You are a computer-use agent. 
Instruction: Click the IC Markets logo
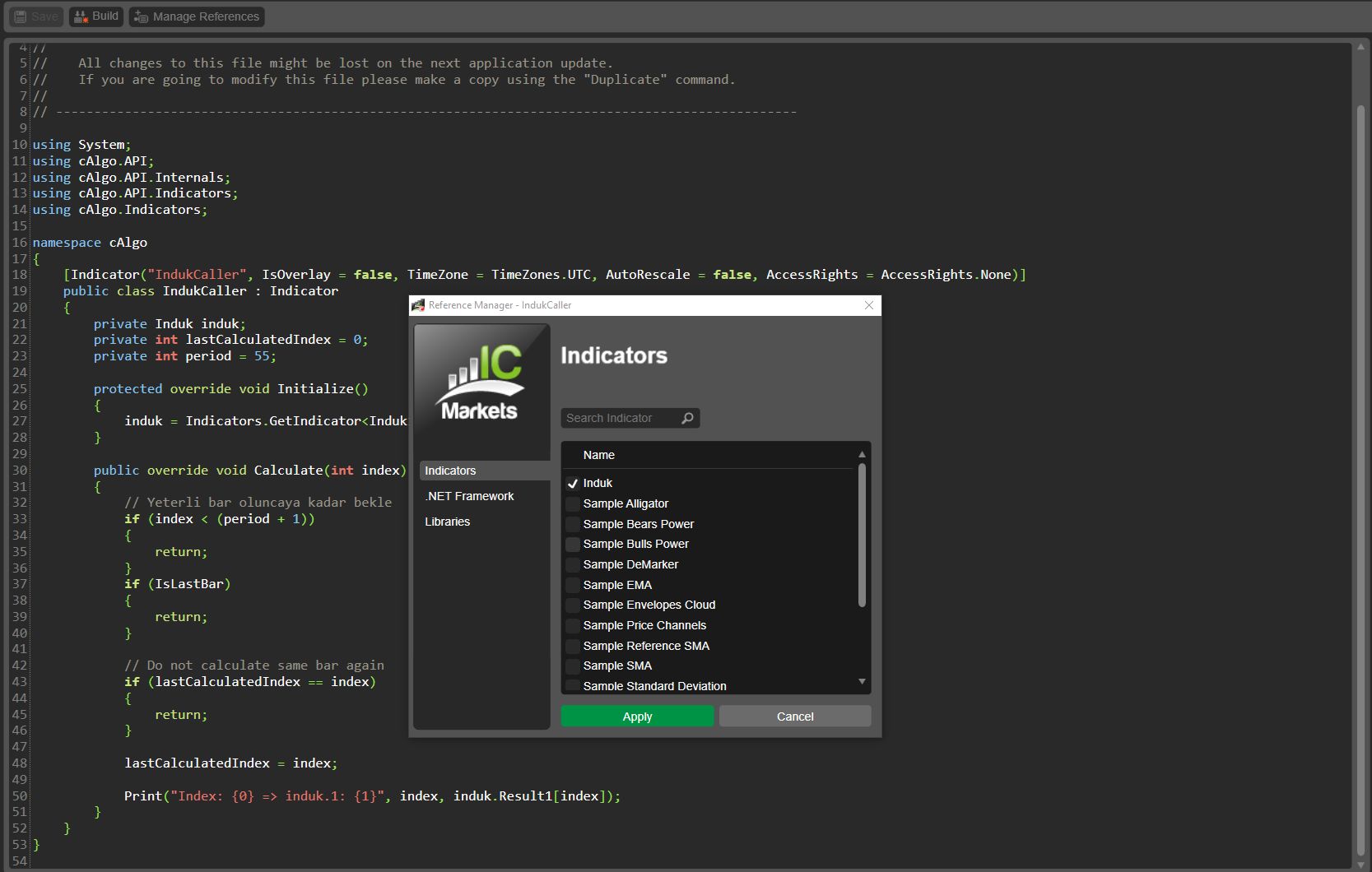[481, 383]
